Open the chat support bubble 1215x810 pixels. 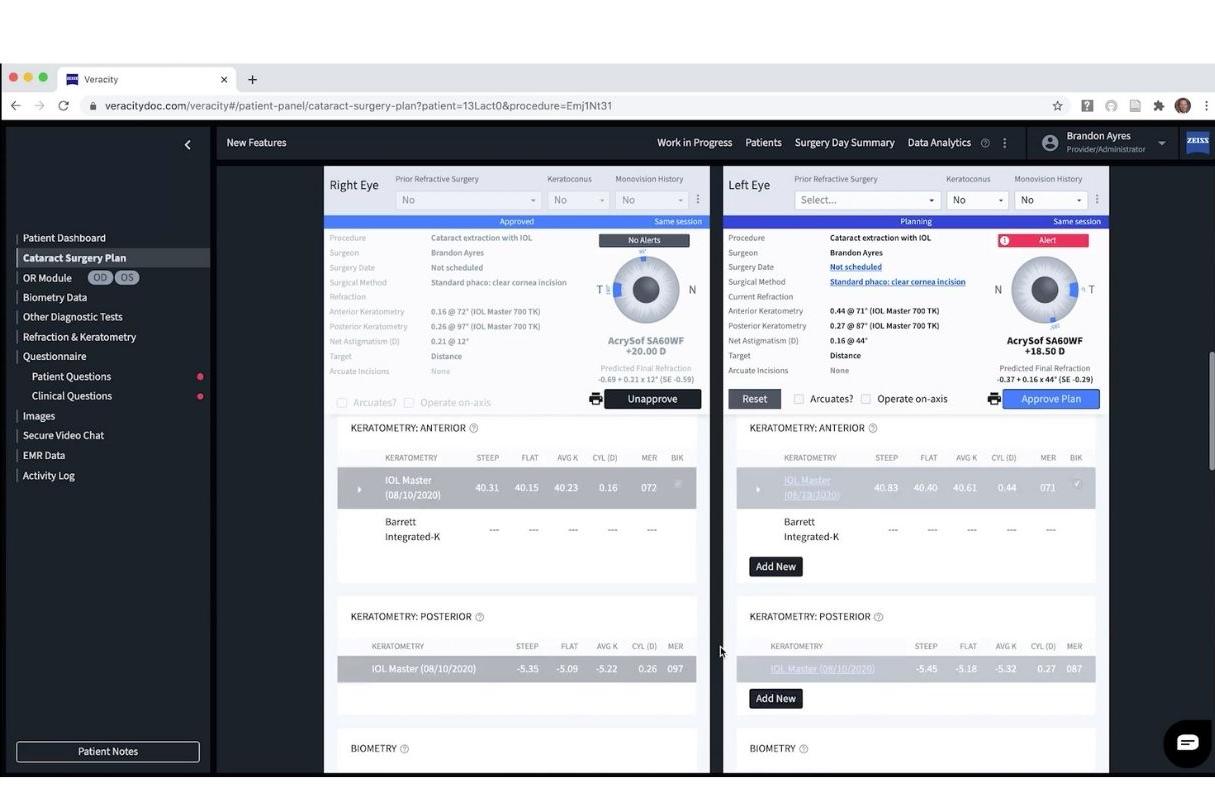coord(1187,743)
